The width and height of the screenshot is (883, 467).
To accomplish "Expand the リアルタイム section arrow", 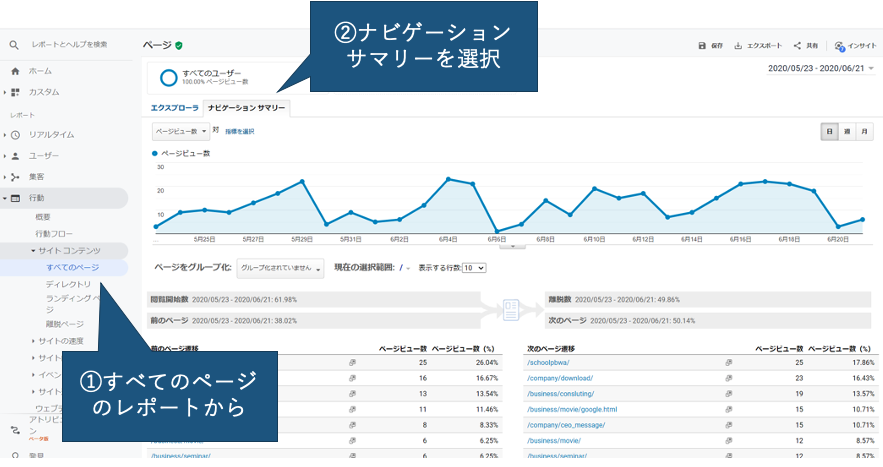I will 5,135.
